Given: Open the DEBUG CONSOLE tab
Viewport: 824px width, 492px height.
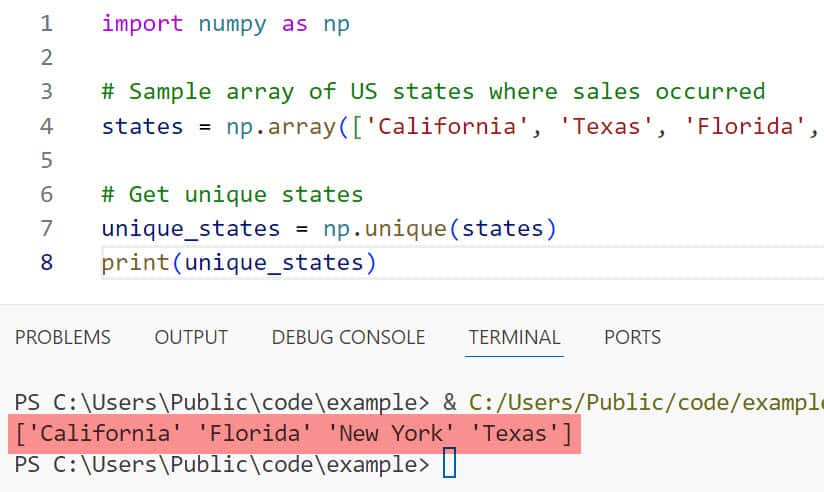Looking at the screenshot, I should 348,337.
